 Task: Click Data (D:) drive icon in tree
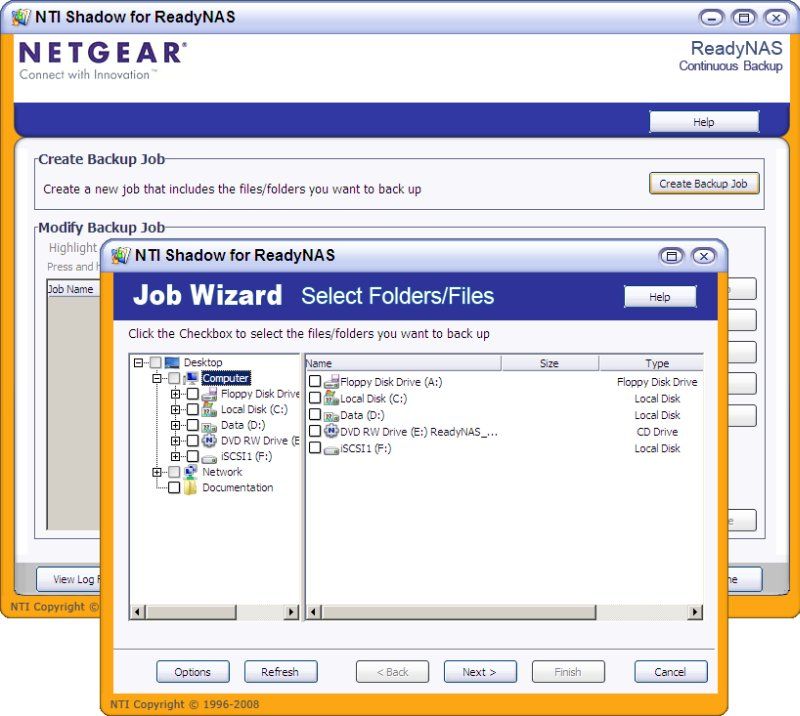pos(209,425)
